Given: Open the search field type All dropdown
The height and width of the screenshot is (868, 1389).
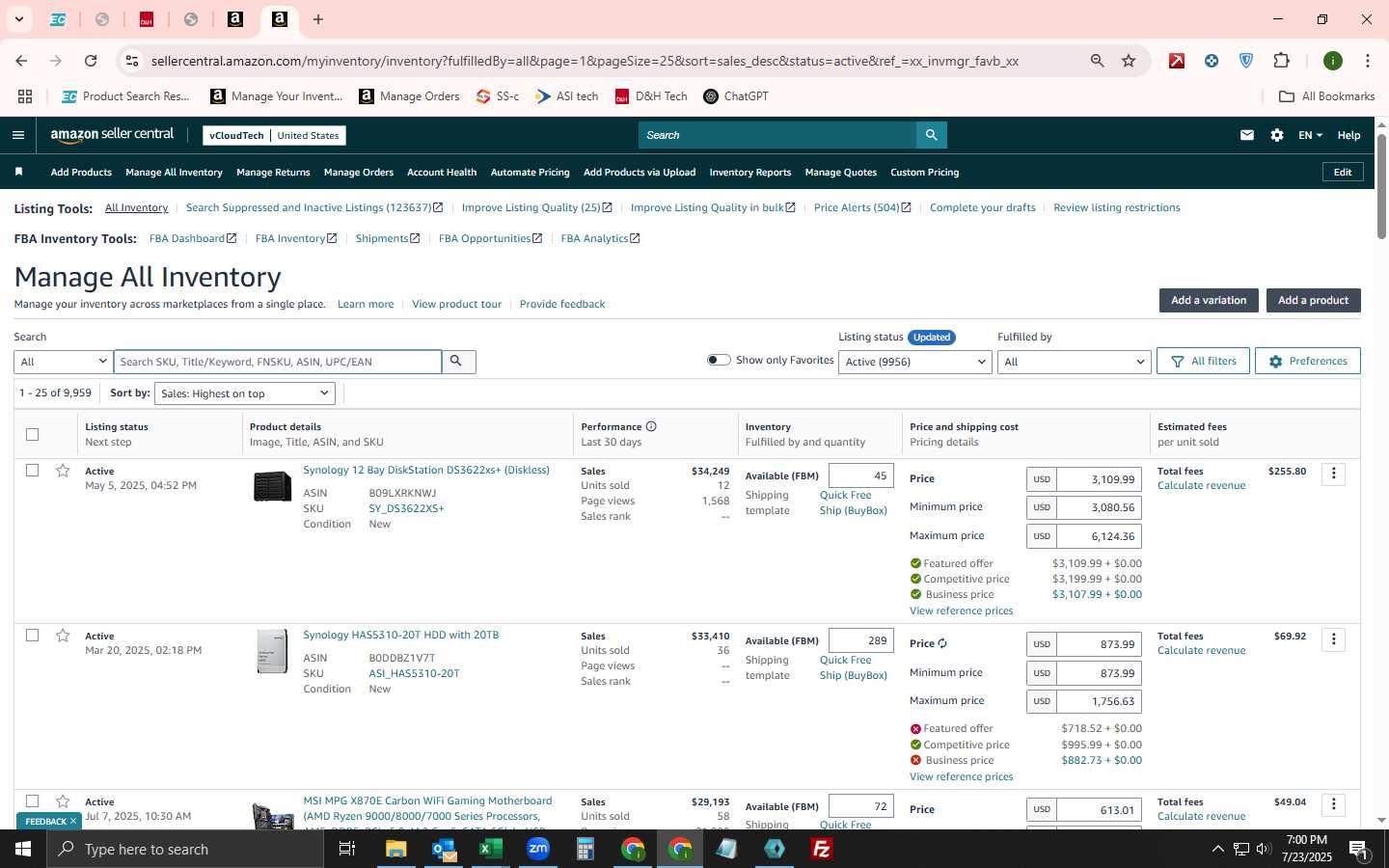Looking at the screenshot, I should pos(64,362).
